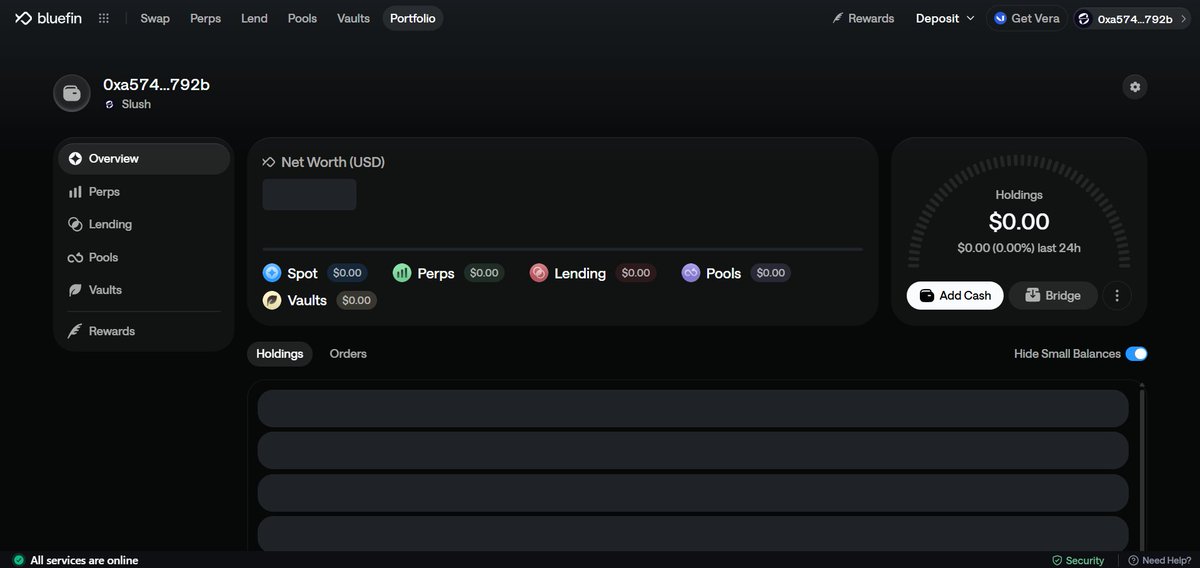This screenshot has width=1200, height=568.
Task: Expand the Deposit dropdown
Action: pyautogui.click(x=945, y=18)
